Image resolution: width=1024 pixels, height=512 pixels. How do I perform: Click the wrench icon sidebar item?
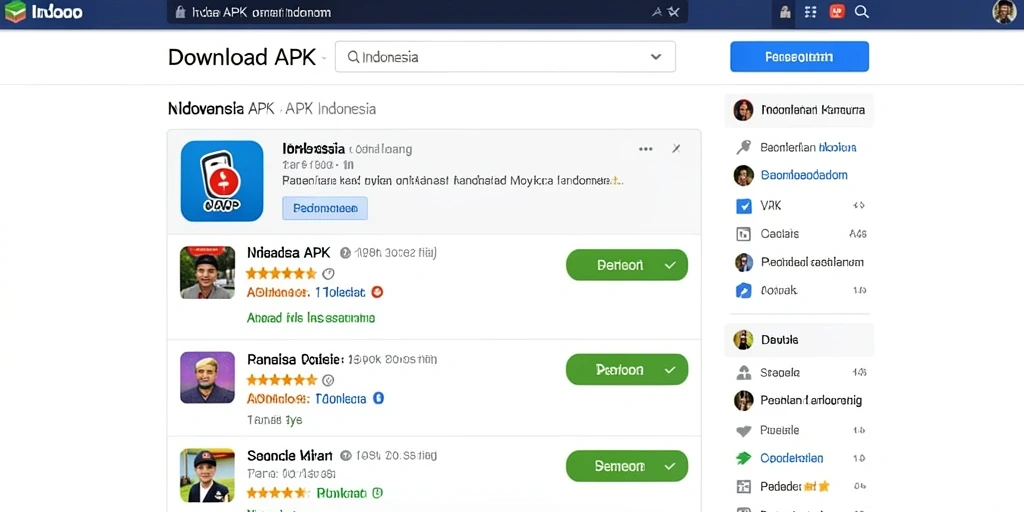pyautogui.click(x=743, y=147)
